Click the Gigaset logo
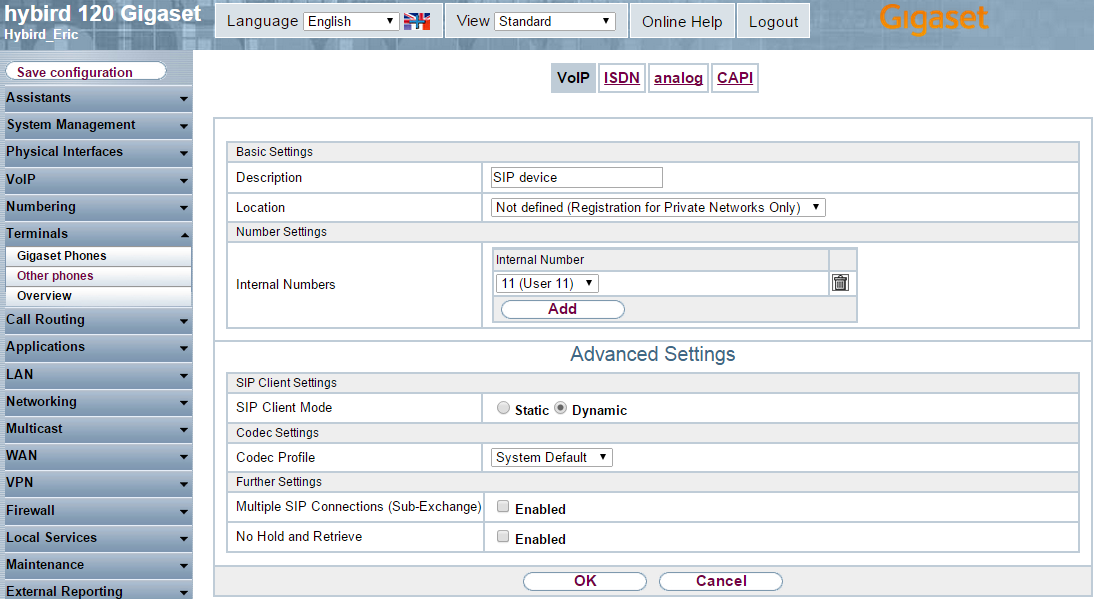Viewport: 1095px width, 599px height. 933,19
